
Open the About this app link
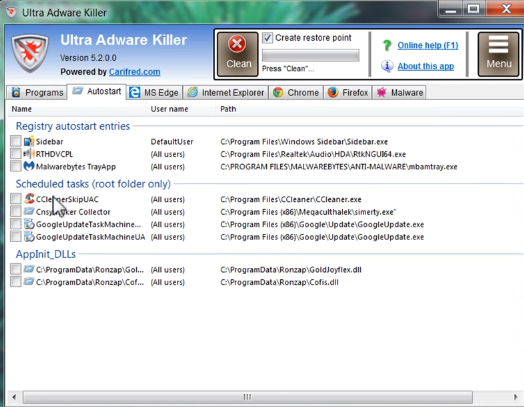pos(426,66)
